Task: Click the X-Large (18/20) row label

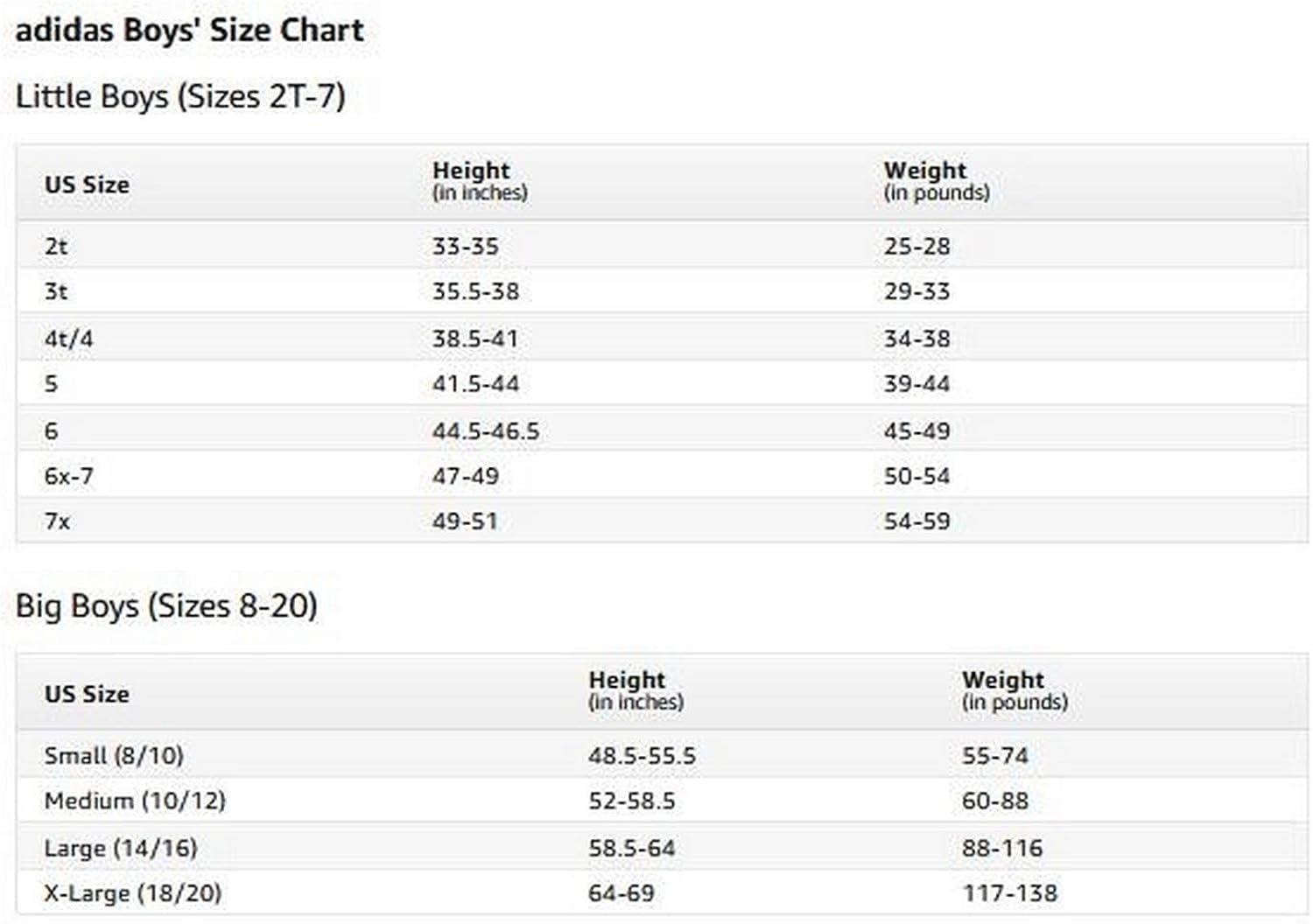Action: pyautogui.click(x=132, y=893)
